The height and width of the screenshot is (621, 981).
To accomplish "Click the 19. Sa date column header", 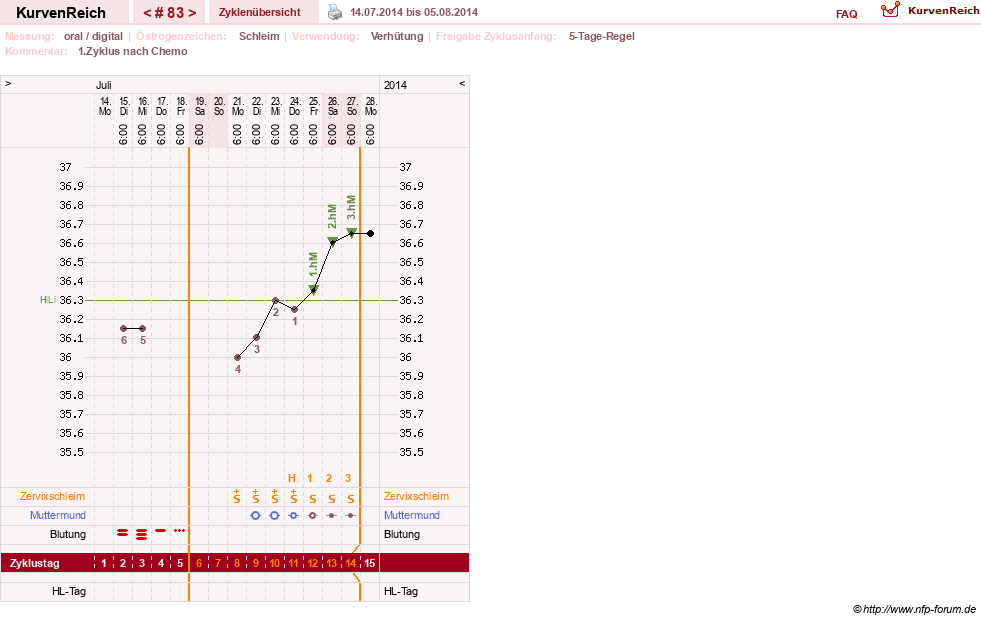I will (200, 106).
